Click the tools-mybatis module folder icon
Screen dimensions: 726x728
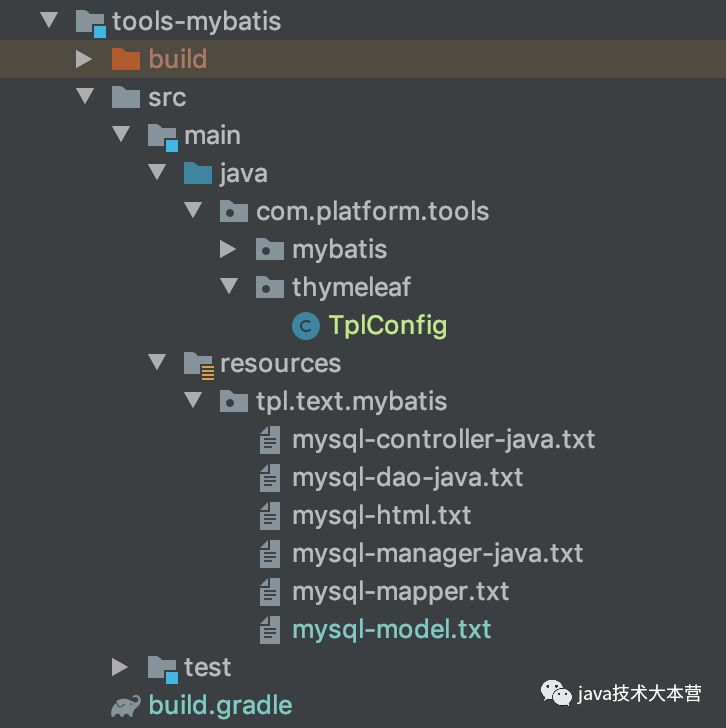[91, 23]
